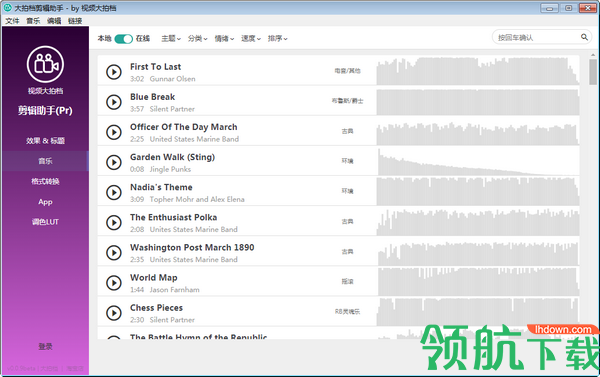Seek in Blue Break waveform

(x=478, y=102)
